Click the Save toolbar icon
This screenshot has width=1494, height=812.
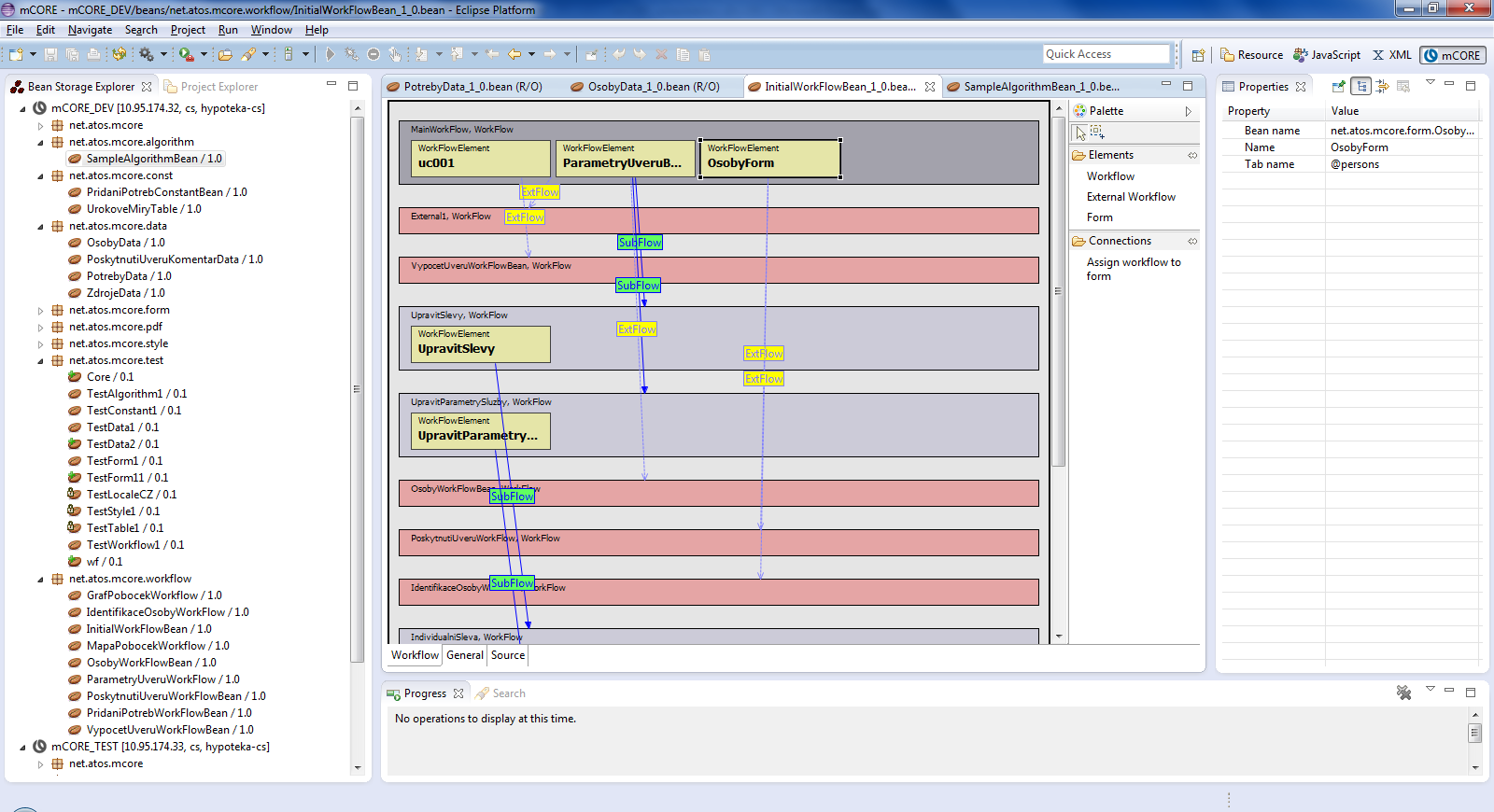[50, 54]
